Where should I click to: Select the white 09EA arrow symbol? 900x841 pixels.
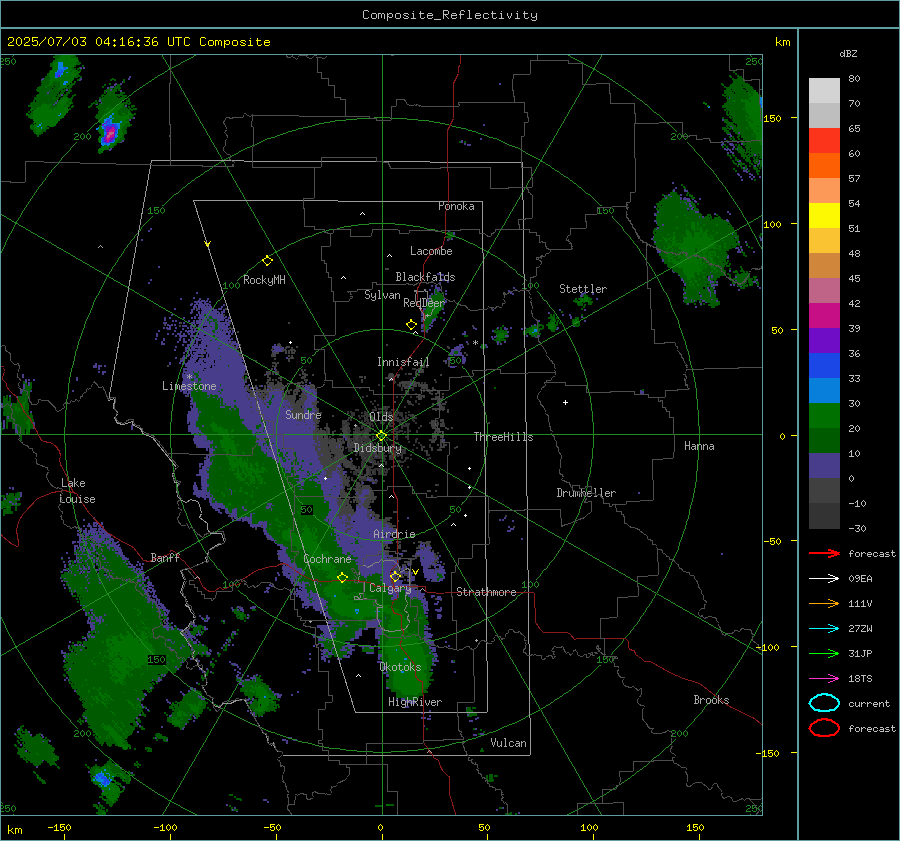click(824, 578)
